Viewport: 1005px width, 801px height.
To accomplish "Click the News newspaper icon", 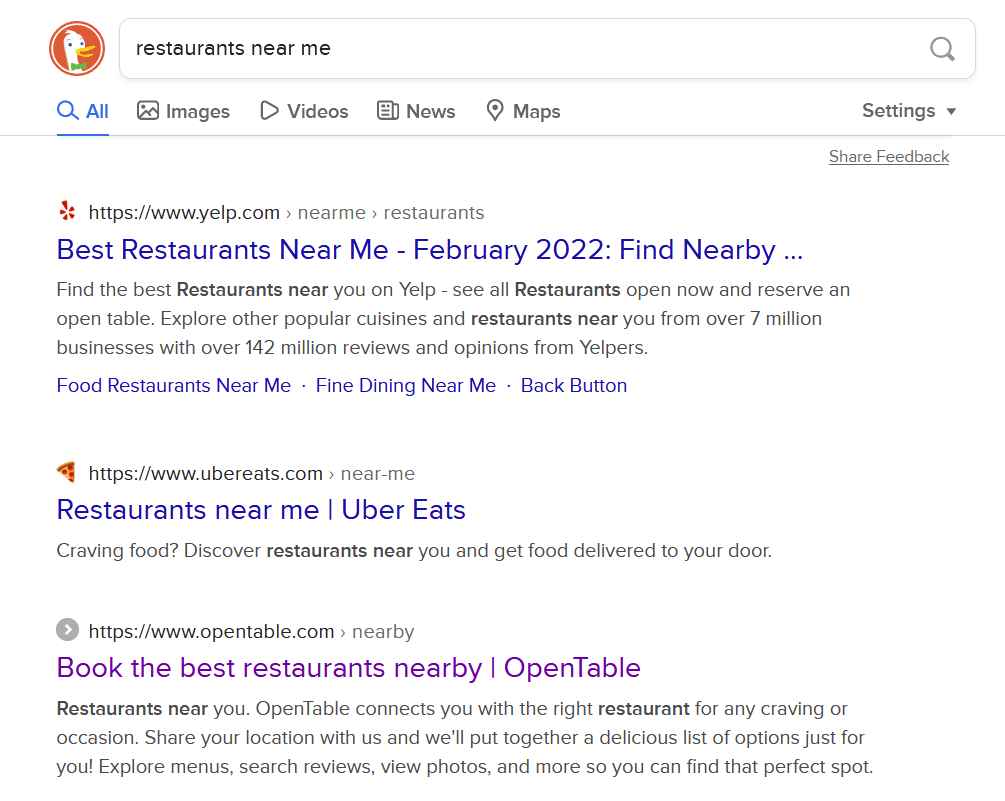I will (x=388, y=110).
